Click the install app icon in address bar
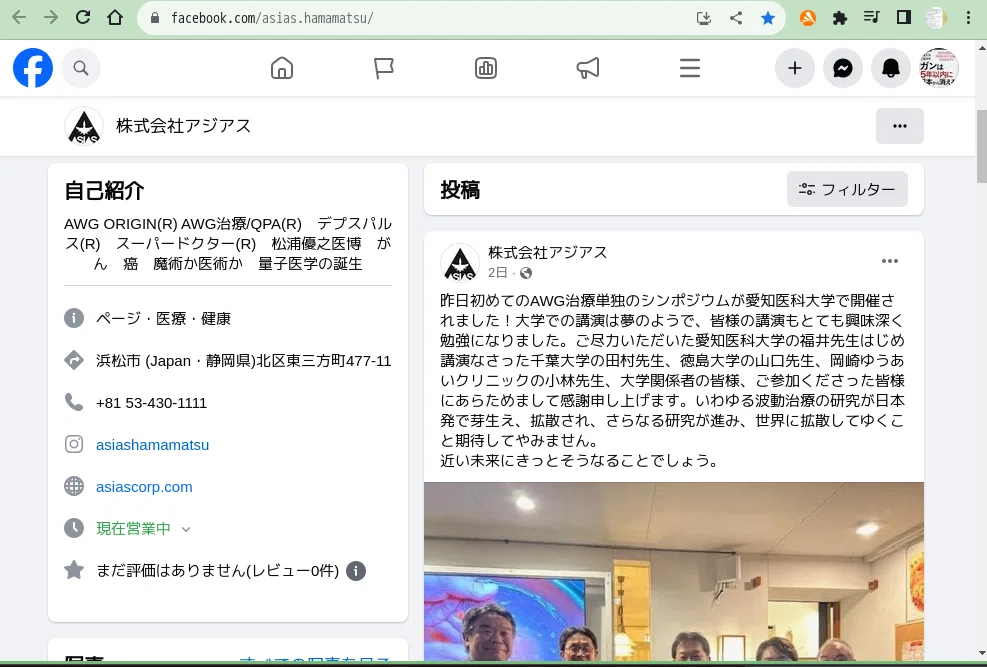Screen dimensions: 987x667 pos(704,18)
